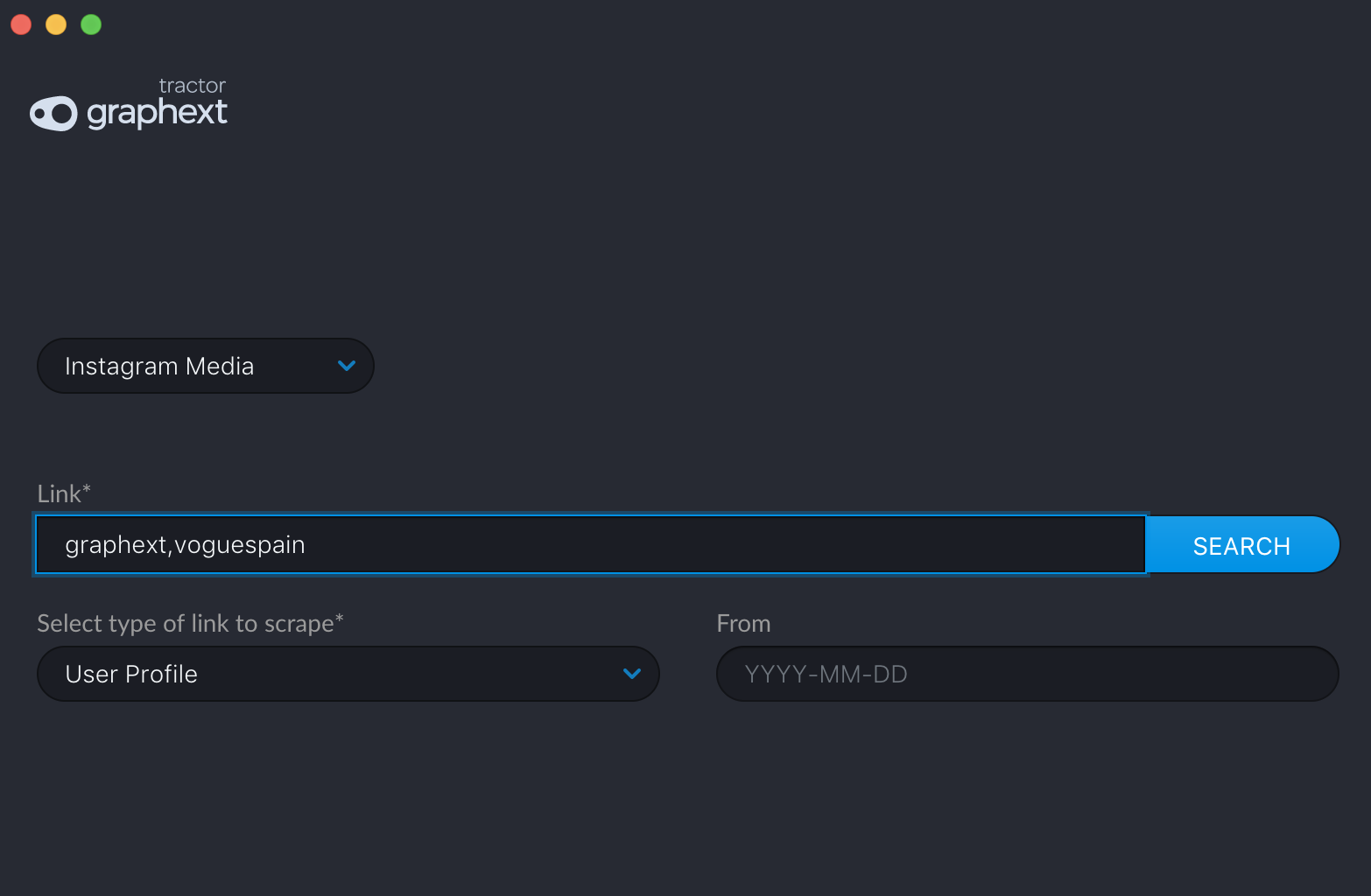1371x896 pixels.
Task: Click the graphext tractor logo
Action: (129, 105)
